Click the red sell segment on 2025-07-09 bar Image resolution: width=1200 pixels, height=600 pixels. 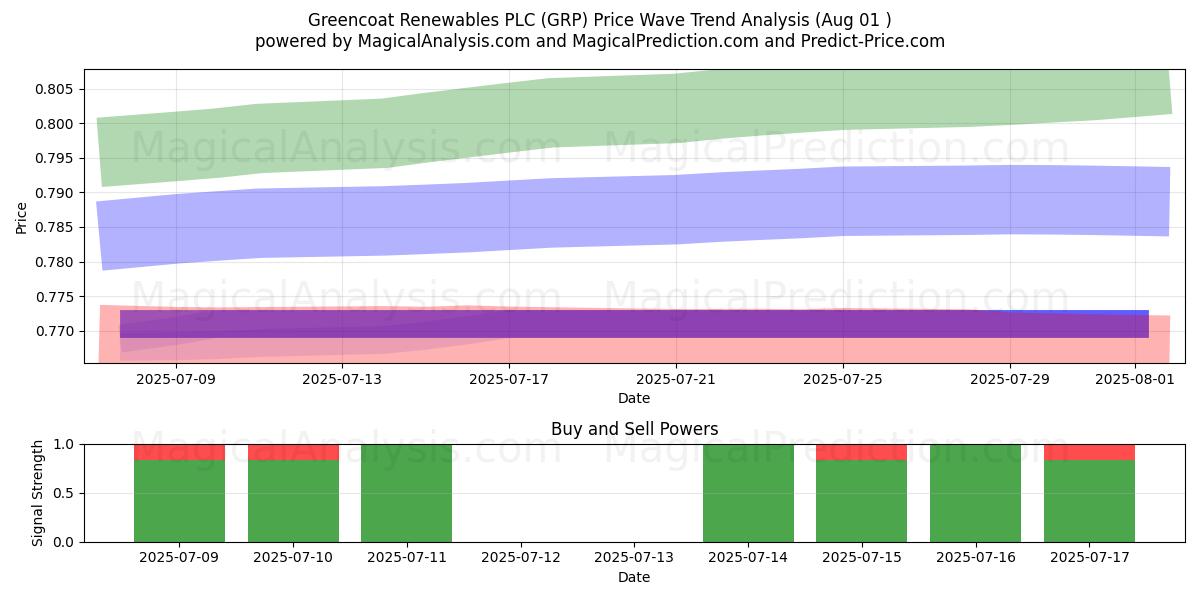click(179, 452)
